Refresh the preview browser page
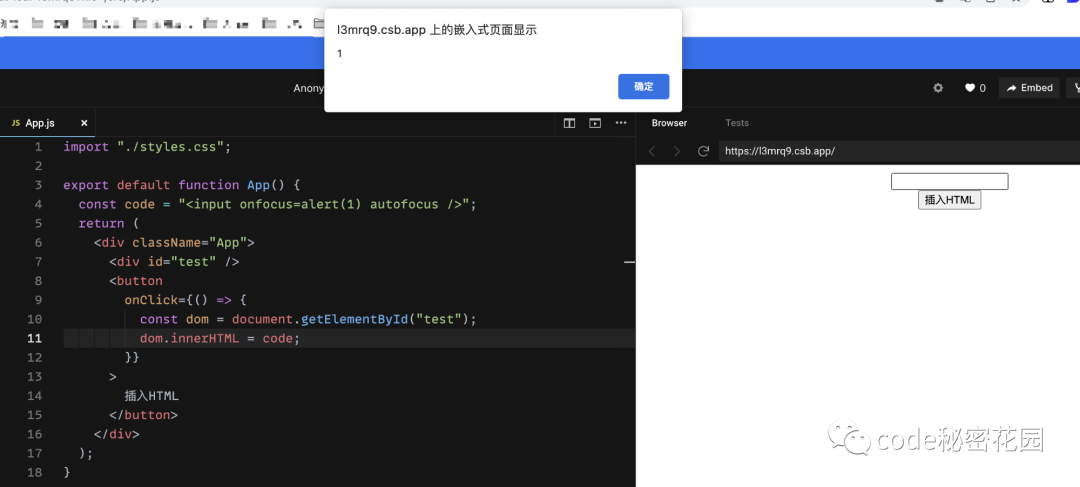This screenshot has height=487, width=1080. [703, 151]
